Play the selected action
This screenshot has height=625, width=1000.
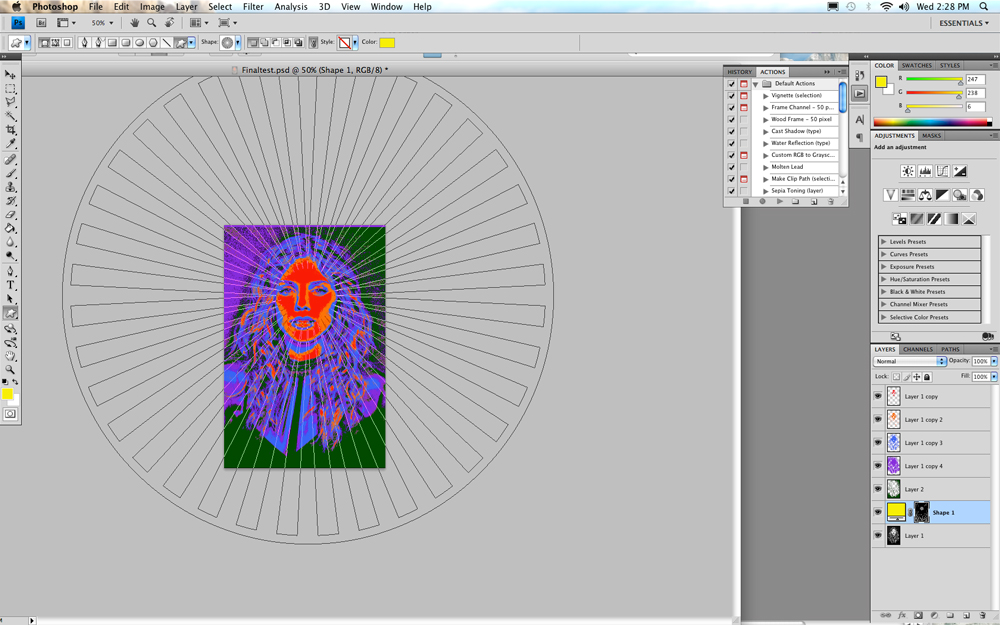779,202
